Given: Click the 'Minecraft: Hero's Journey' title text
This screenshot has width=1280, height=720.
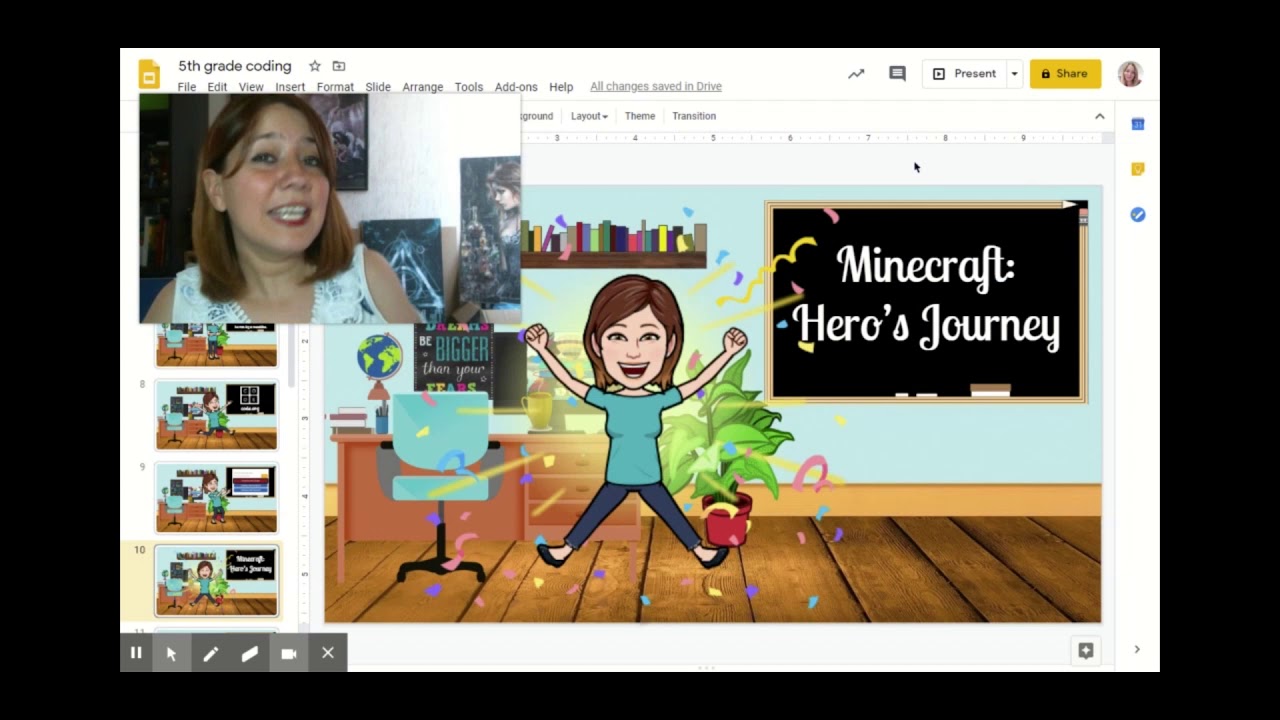Looking at the screenshot, I should pos(926,297).
